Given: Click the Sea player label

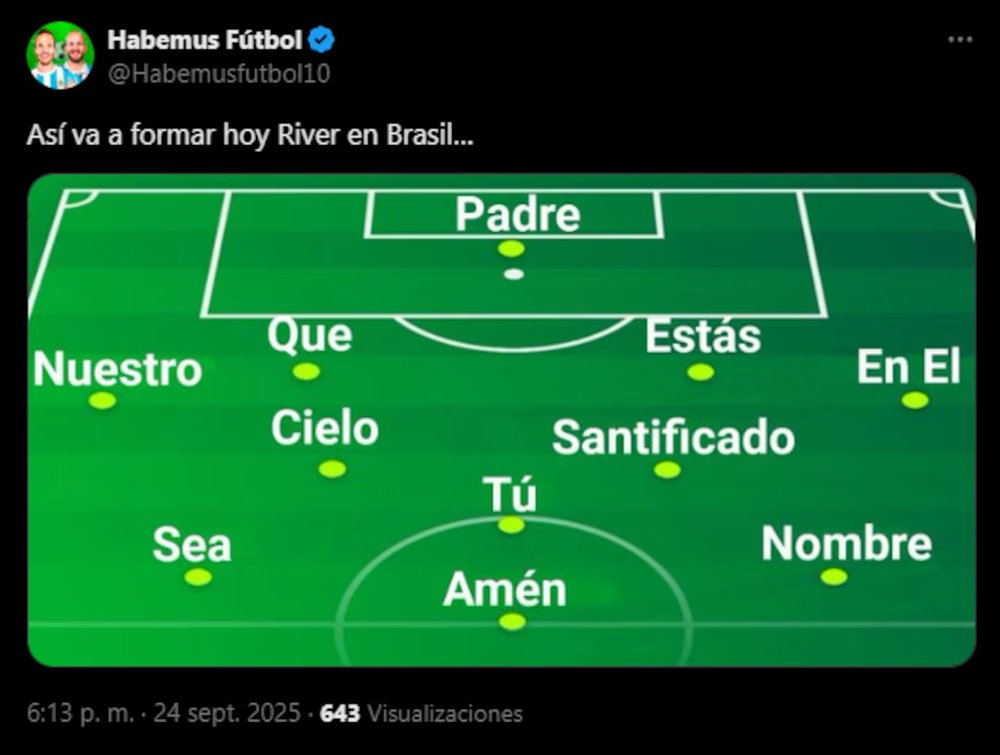Looking at the screenshot, I should [192, 546].
